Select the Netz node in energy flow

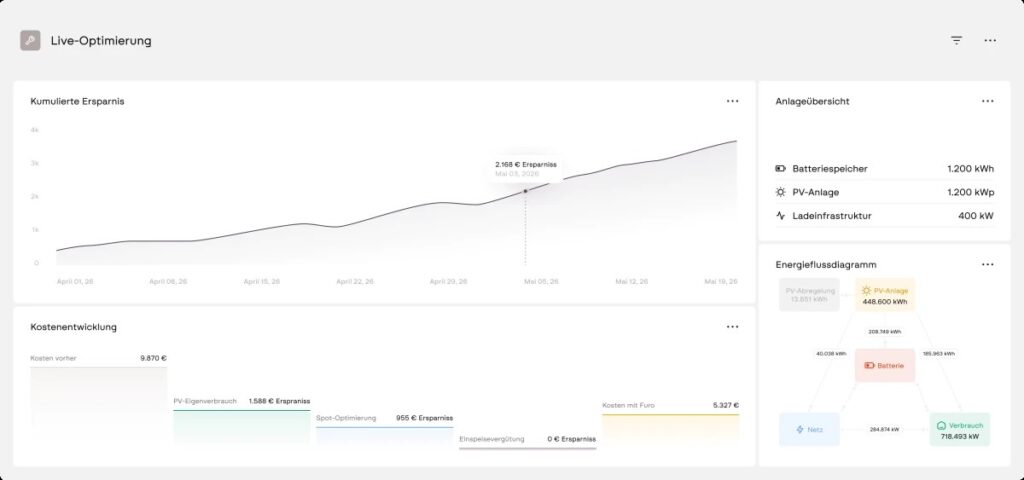pyautogui.click(x=809, y=430)
